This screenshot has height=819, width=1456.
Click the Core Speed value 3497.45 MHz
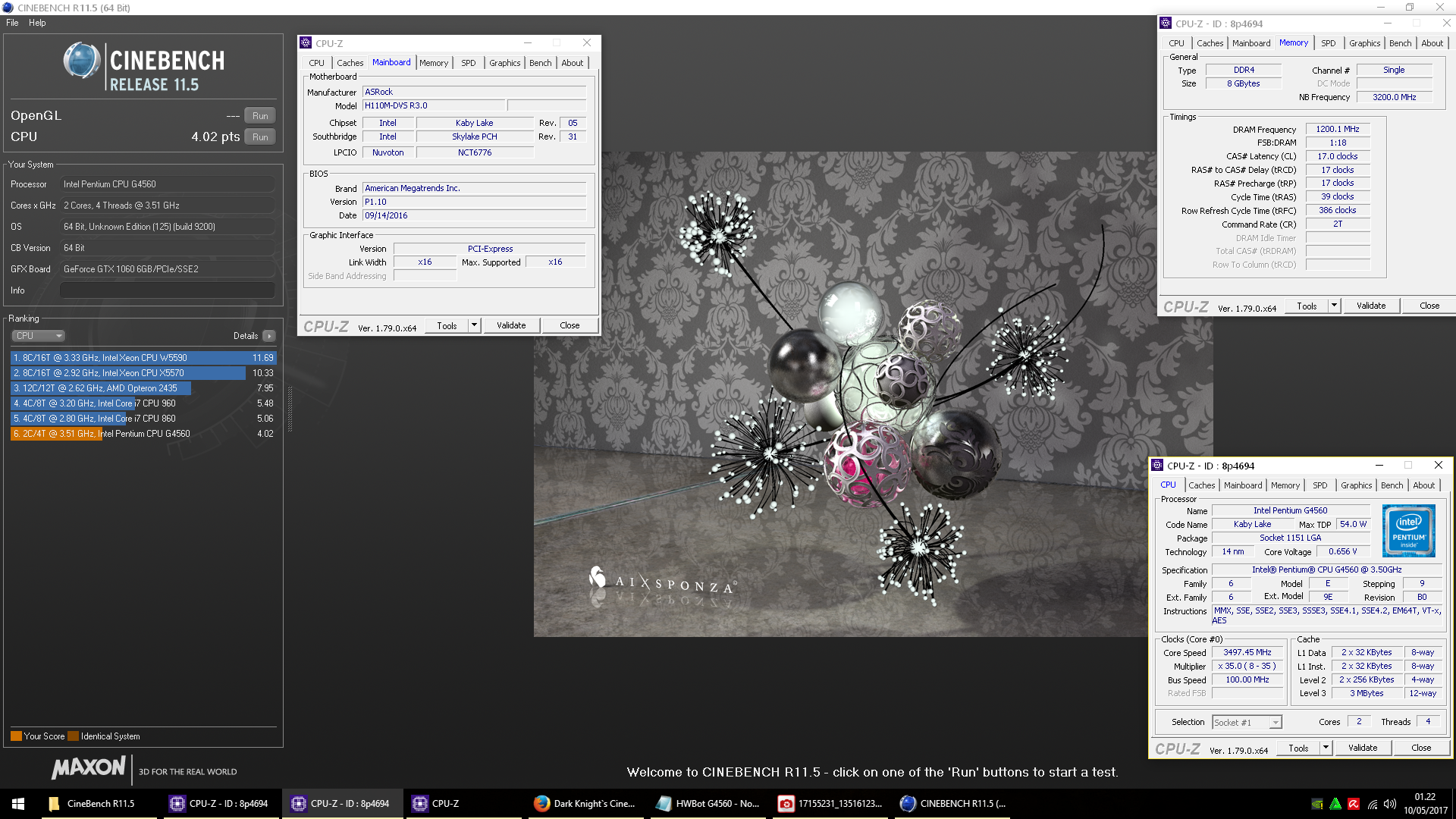[x=1247, y=652]
